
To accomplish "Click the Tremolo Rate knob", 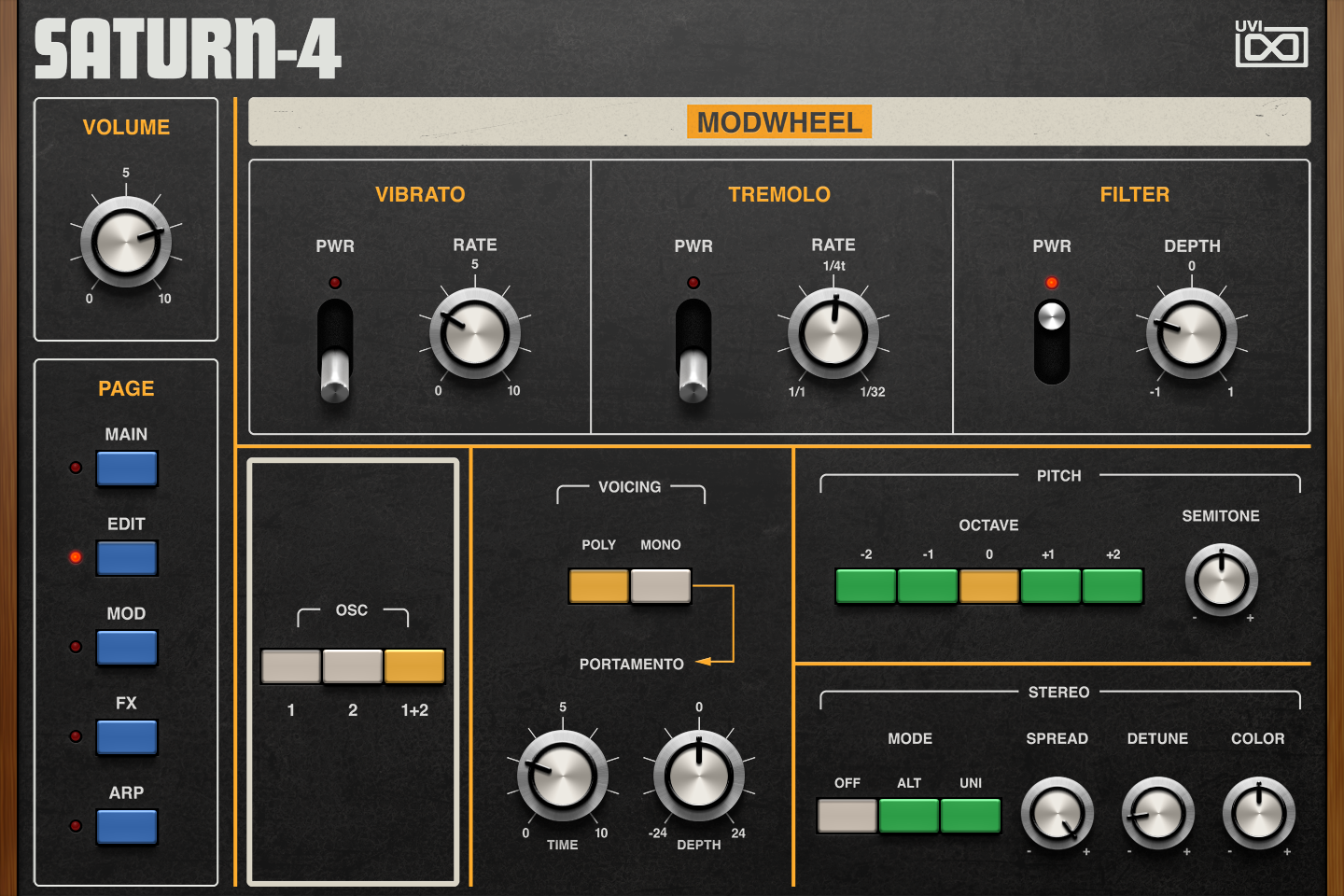I will pos(833,333).
